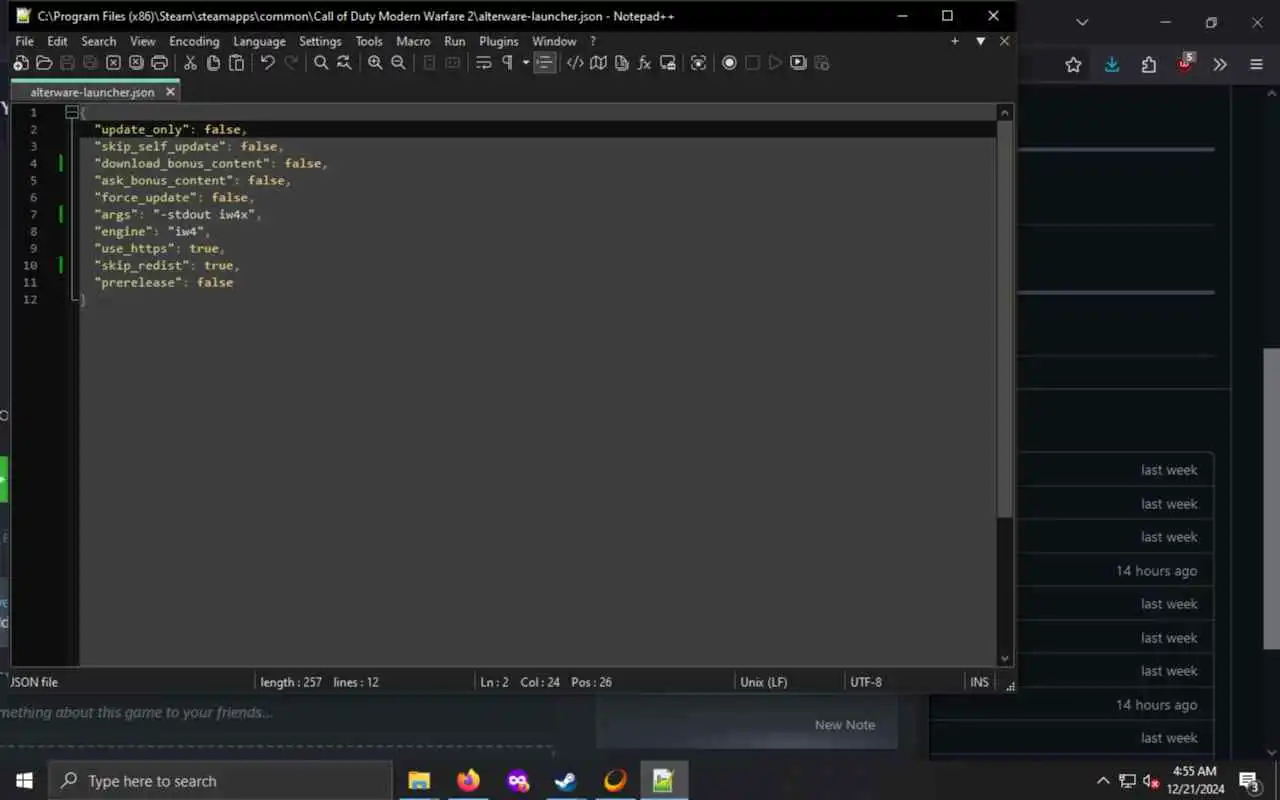Toggle Show All Characters pilcrow icon

[507, 63]
